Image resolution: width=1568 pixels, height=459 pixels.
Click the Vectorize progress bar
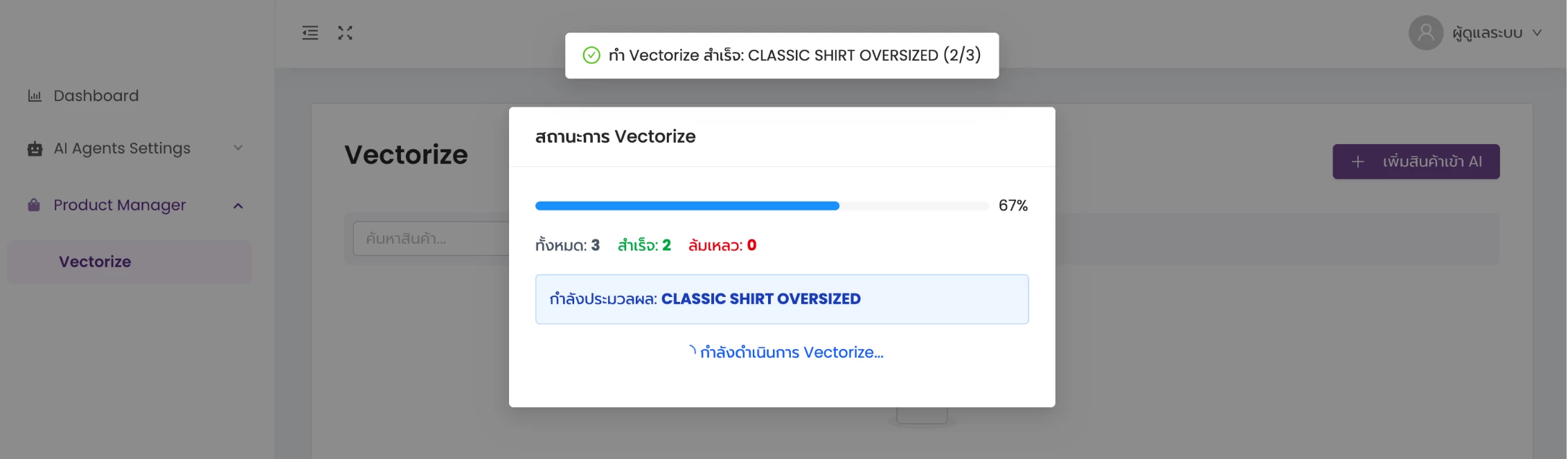pos(761,206)
